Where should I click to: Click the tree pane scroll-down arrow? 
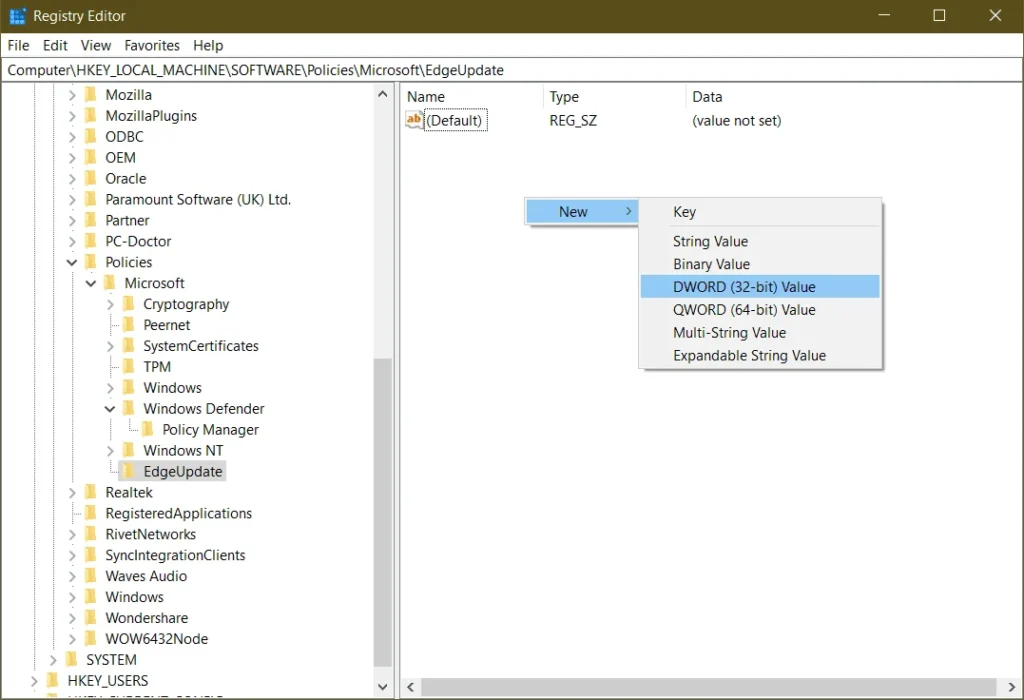tap(383, 687)
